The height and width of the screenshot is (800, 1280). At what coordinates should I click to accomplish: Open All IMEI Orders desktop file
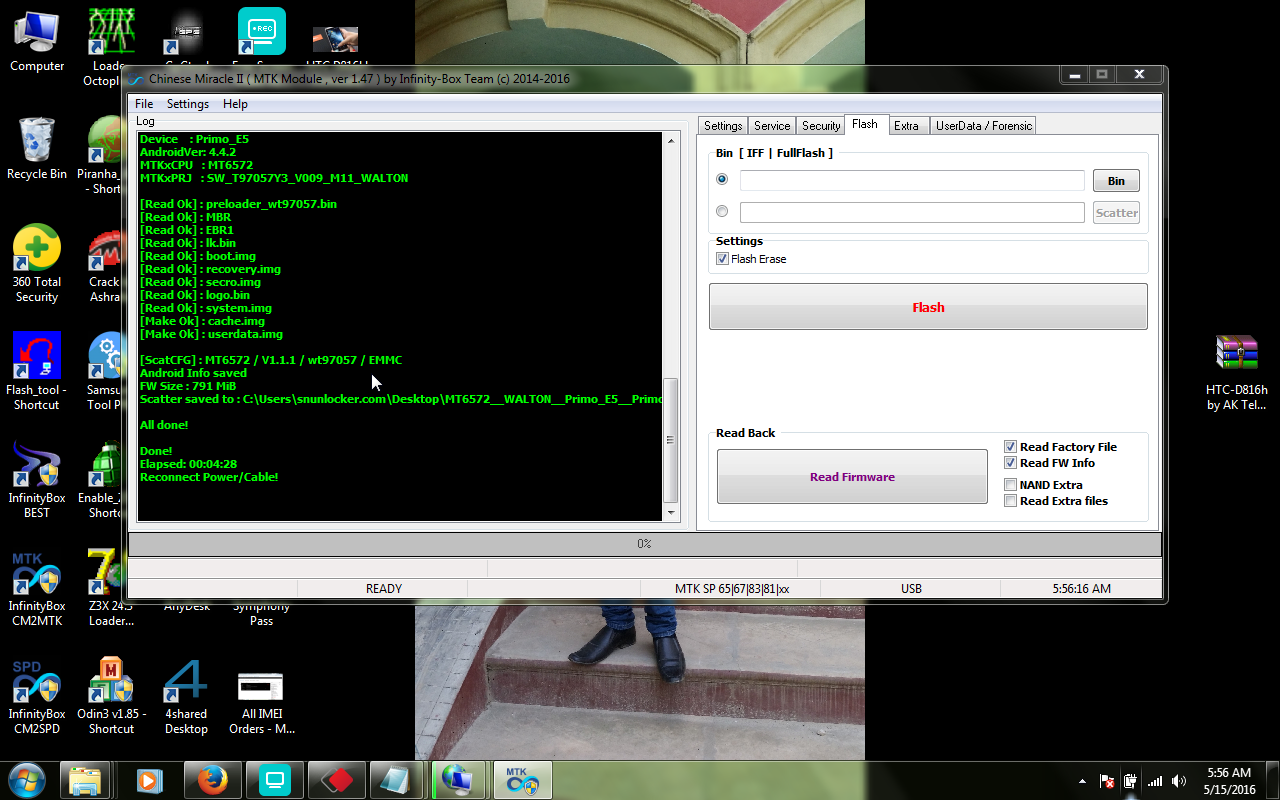tap(261, 703)
